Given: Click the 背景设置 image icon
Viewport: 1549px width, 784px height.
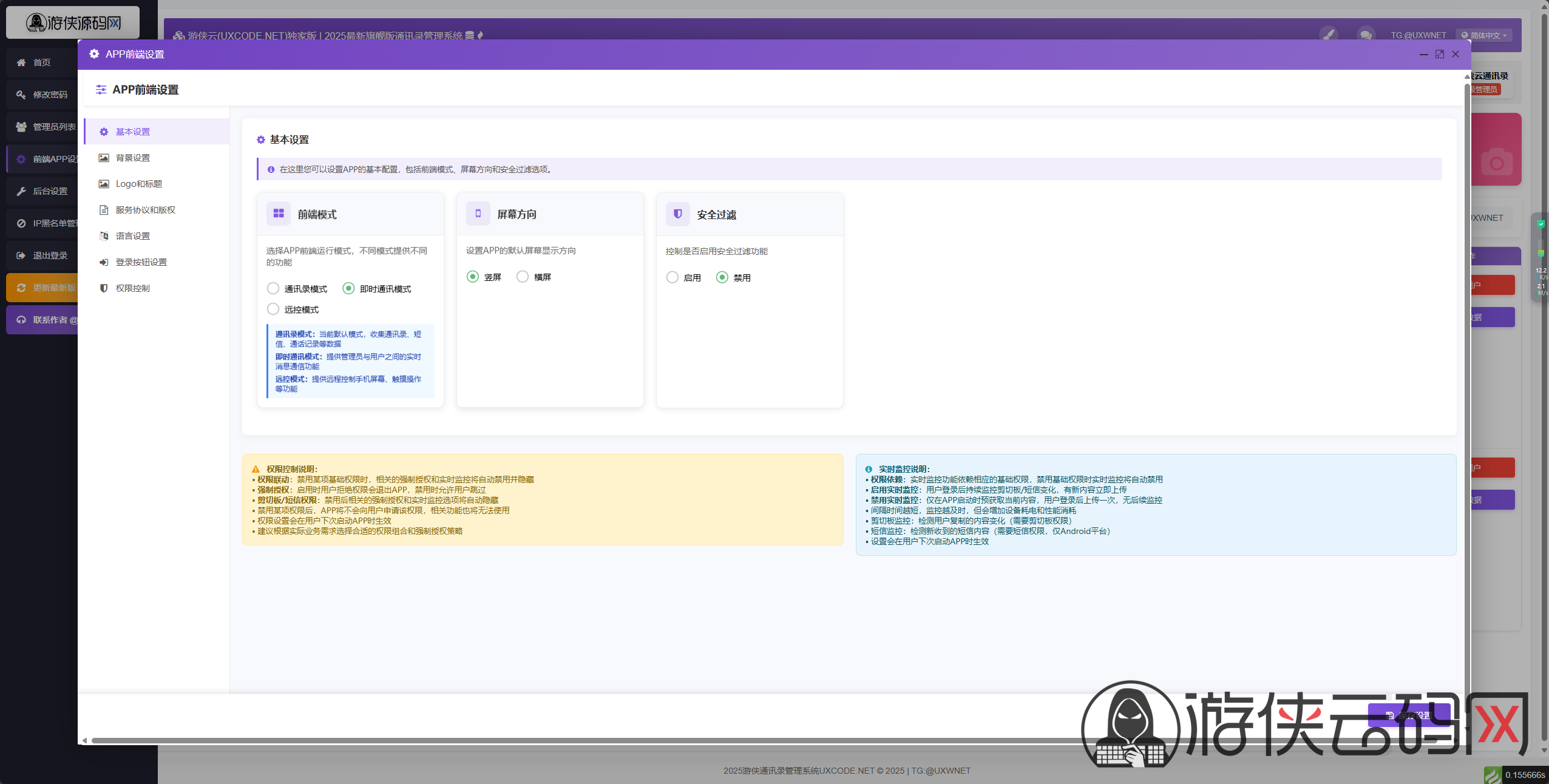Looking at the screenshot, I should click(104, 158).
